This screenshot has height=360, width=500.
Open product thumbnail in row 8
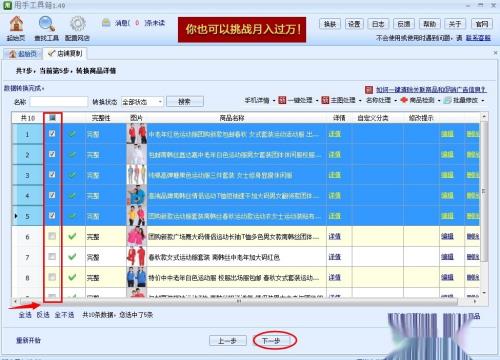tap(137, 277)
